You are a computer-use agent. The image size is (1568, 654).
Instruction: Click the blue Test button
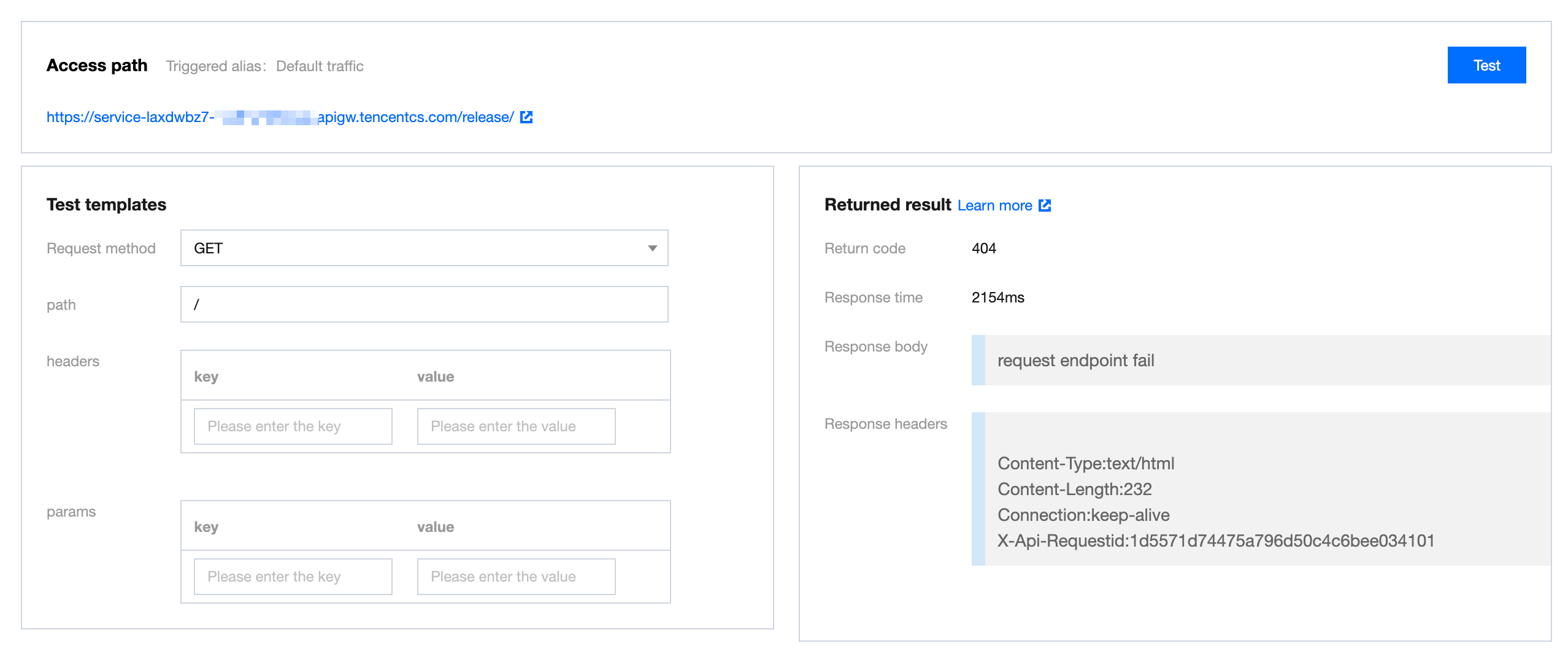(x=1486, y=66)
